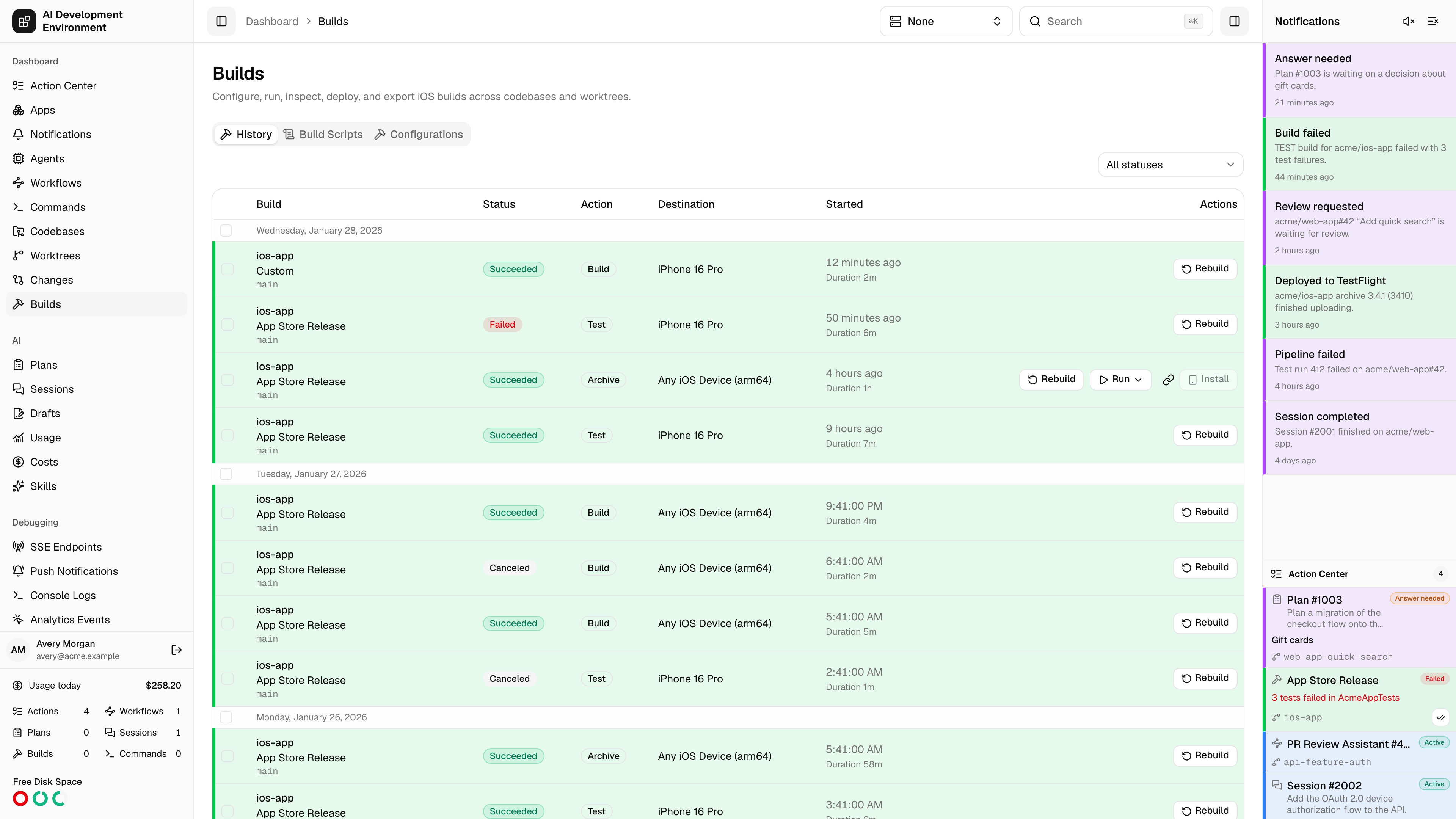
Task: Open the Deployed to TestFlight notification
Action: [x=1359, y=303]
